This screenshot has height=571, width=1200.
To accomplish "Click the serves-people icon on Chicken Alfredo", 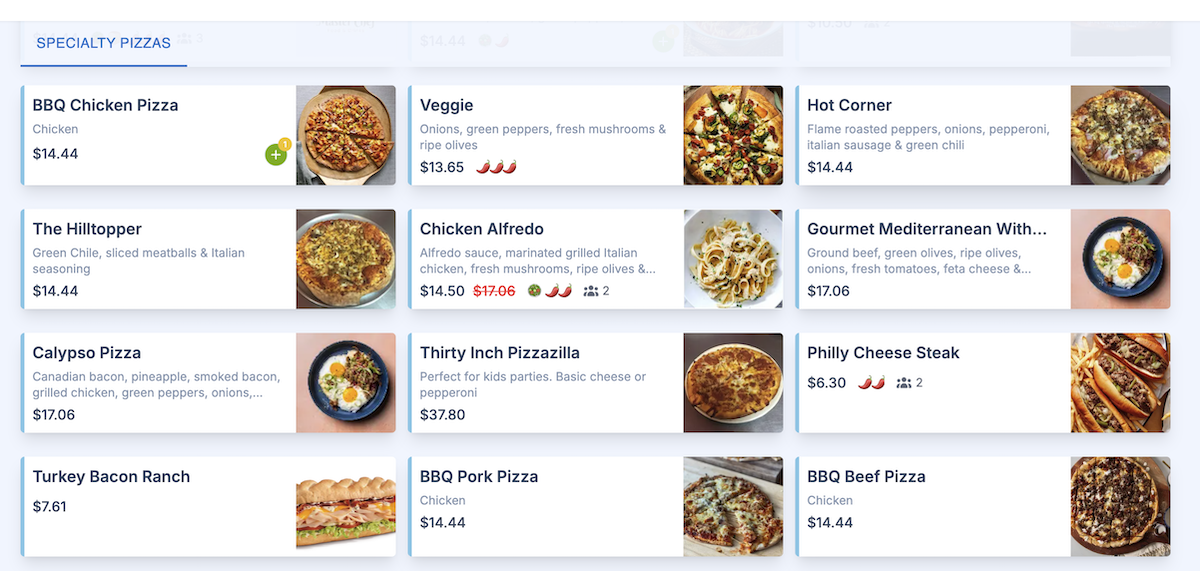I will pos(591,291).
